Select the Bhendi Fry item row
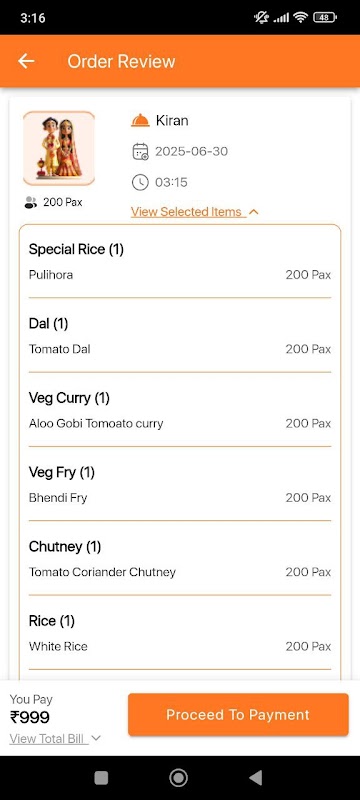 [179, 498]
